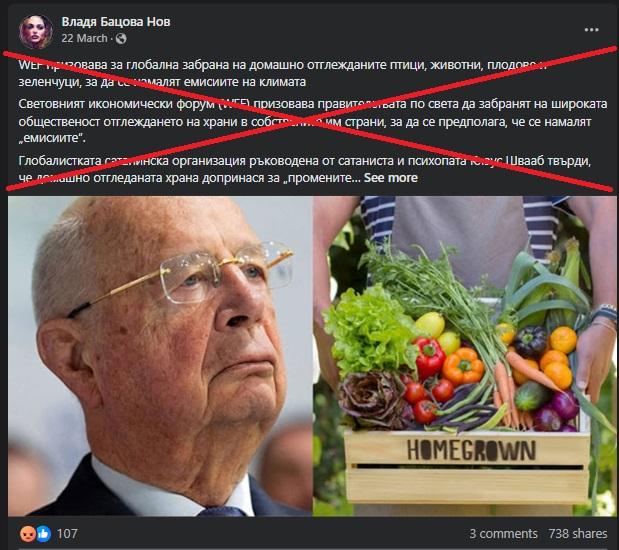Image resolution: width=619 pixels, height=550 pixels.
Task: Click the second paragraph of the post
Action: [x=313, y=121]
